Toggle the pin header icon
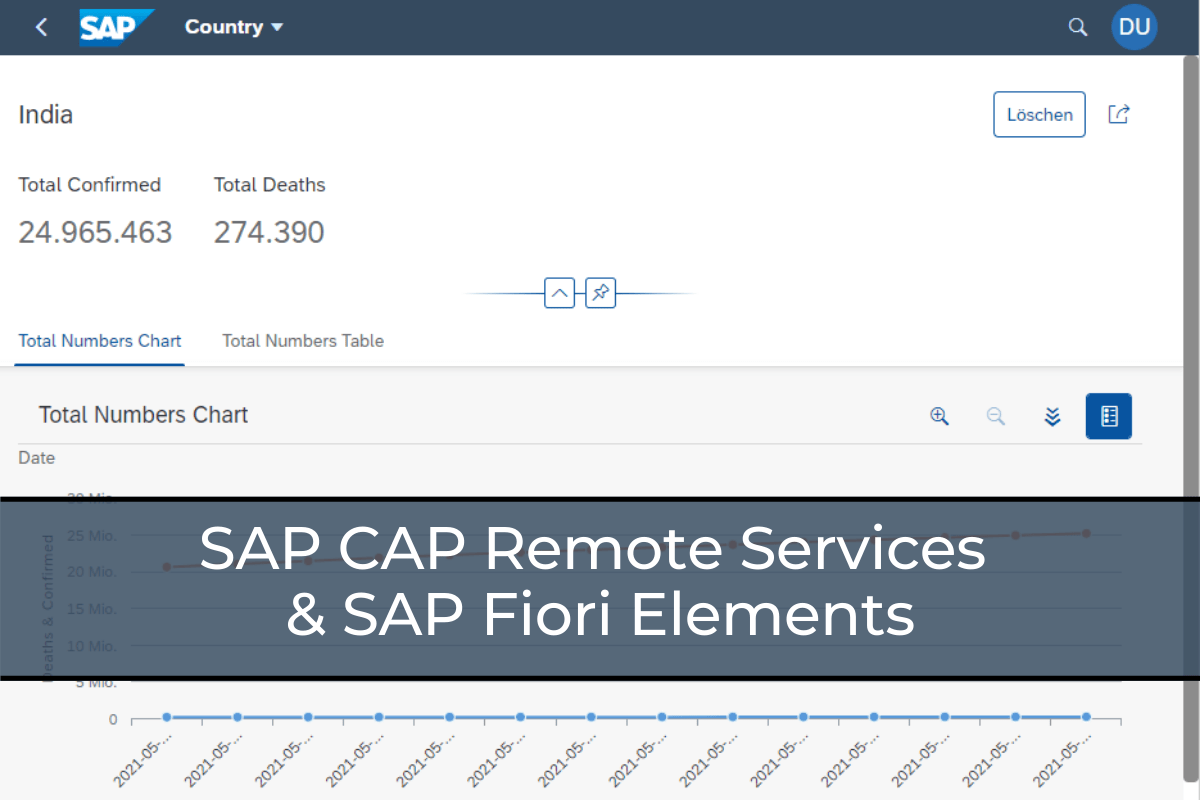This screenshot has width=1200, height=800. point(600,293)
